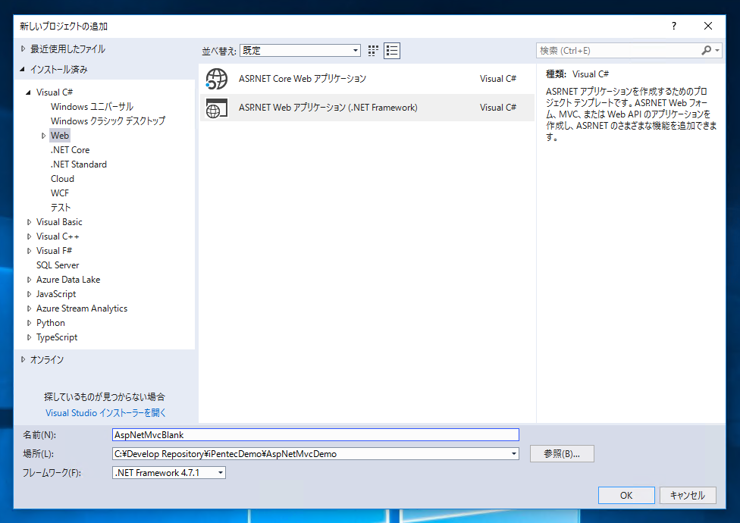Select the .NET Standard category
Image resolution: width=740 pixels, height=523 pixels.
[79, 164]
